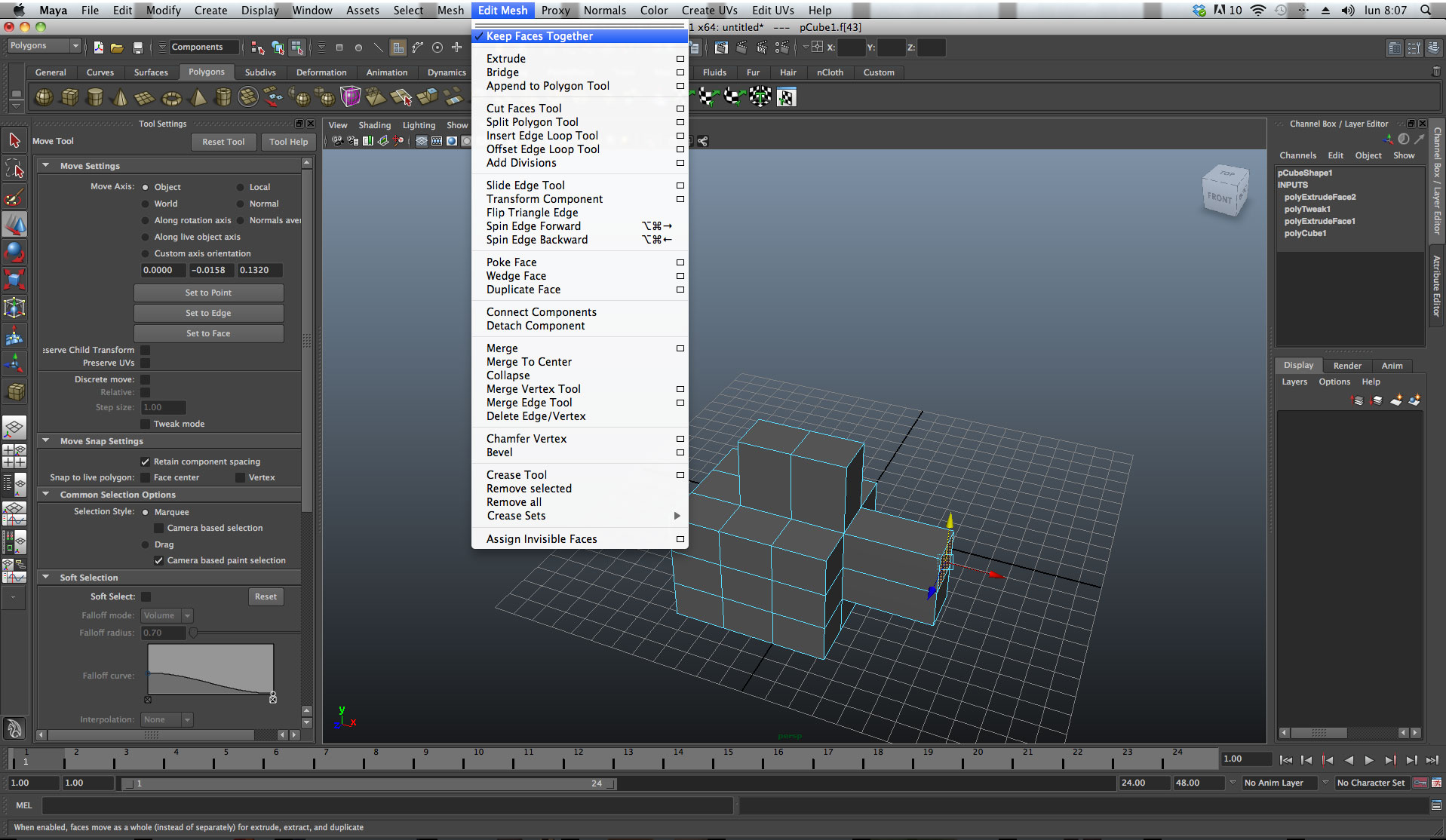Expand the Crease Sets submenu
The height and width of the screenshot is (840, 1446).
[x=677, y=516]
